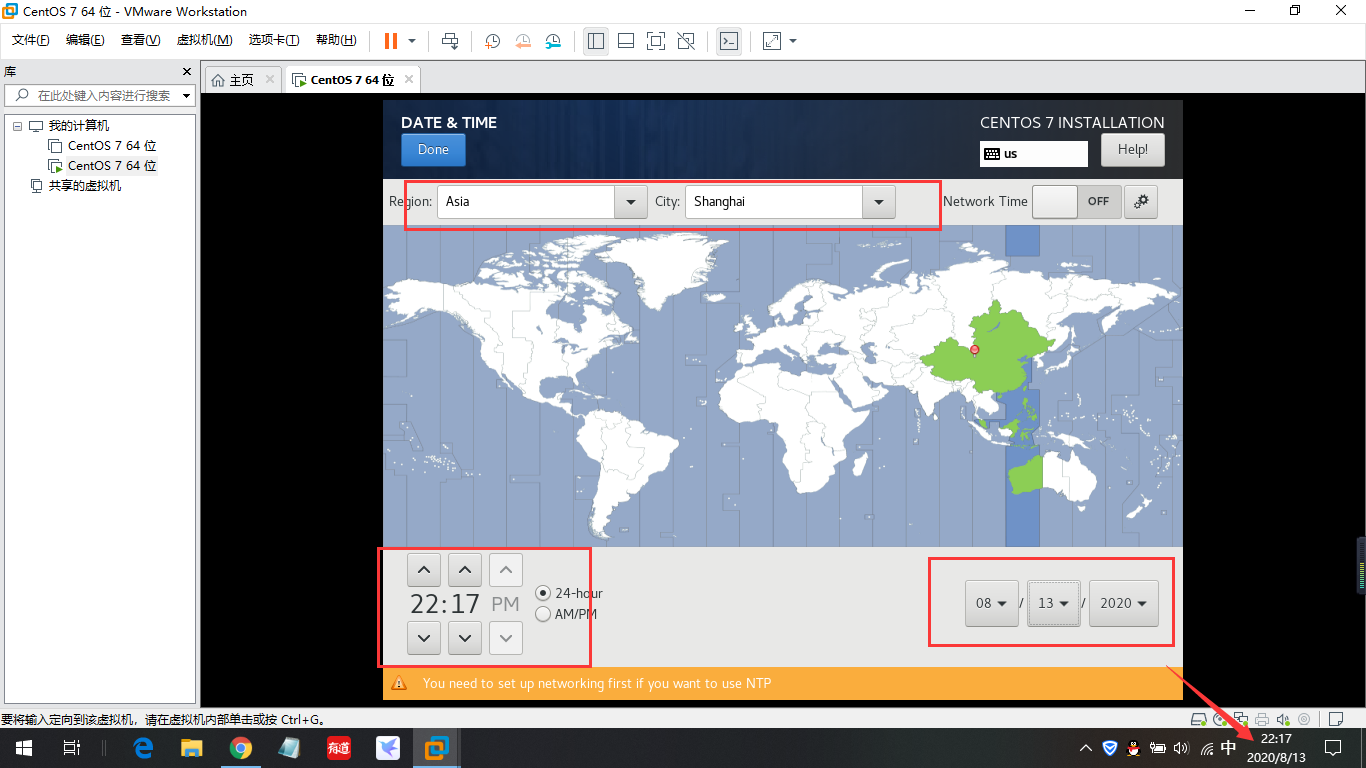Click the stretch guest display icon

click(771, 41)
